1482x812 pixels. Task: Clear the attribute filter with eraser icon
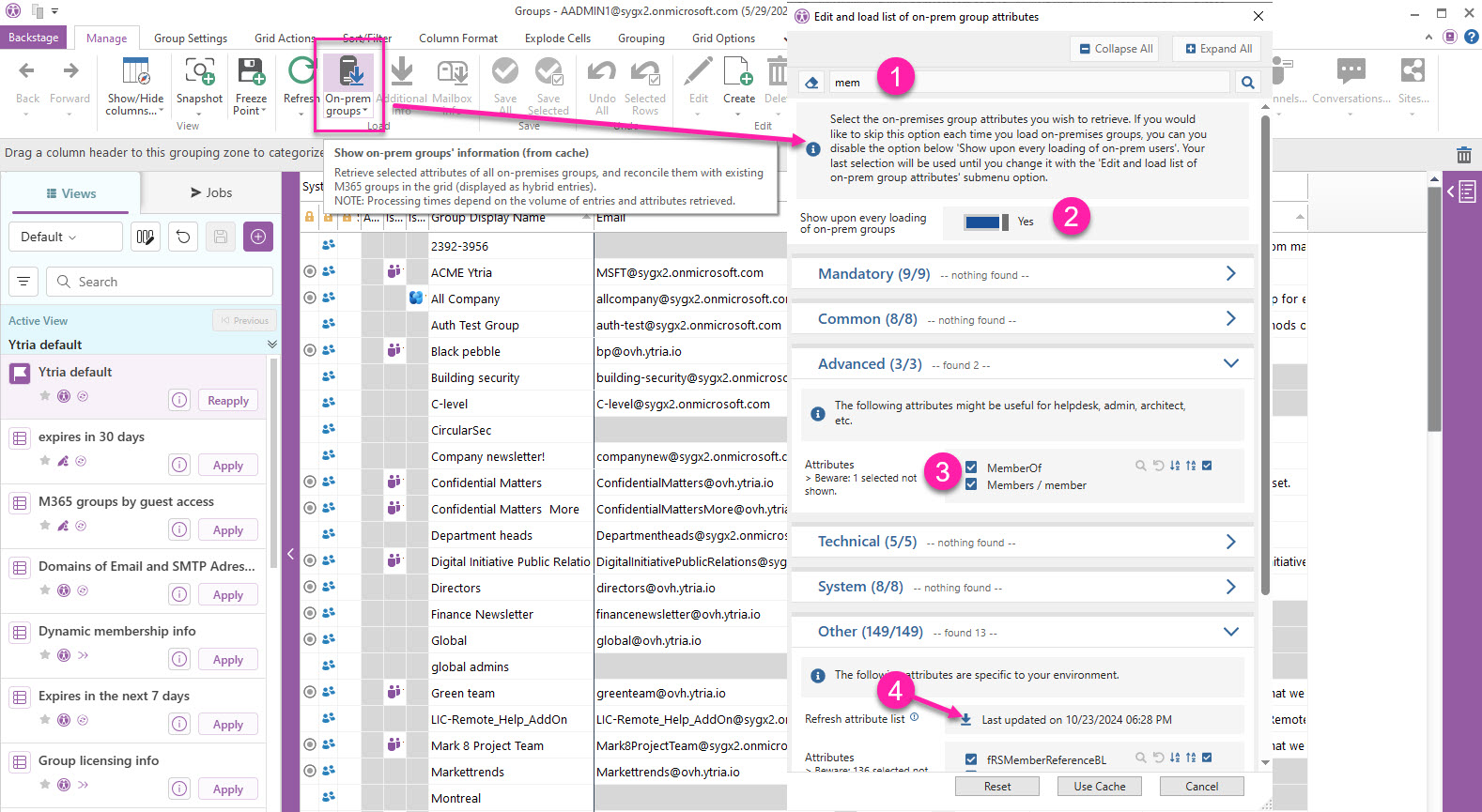tap(812, 83)
